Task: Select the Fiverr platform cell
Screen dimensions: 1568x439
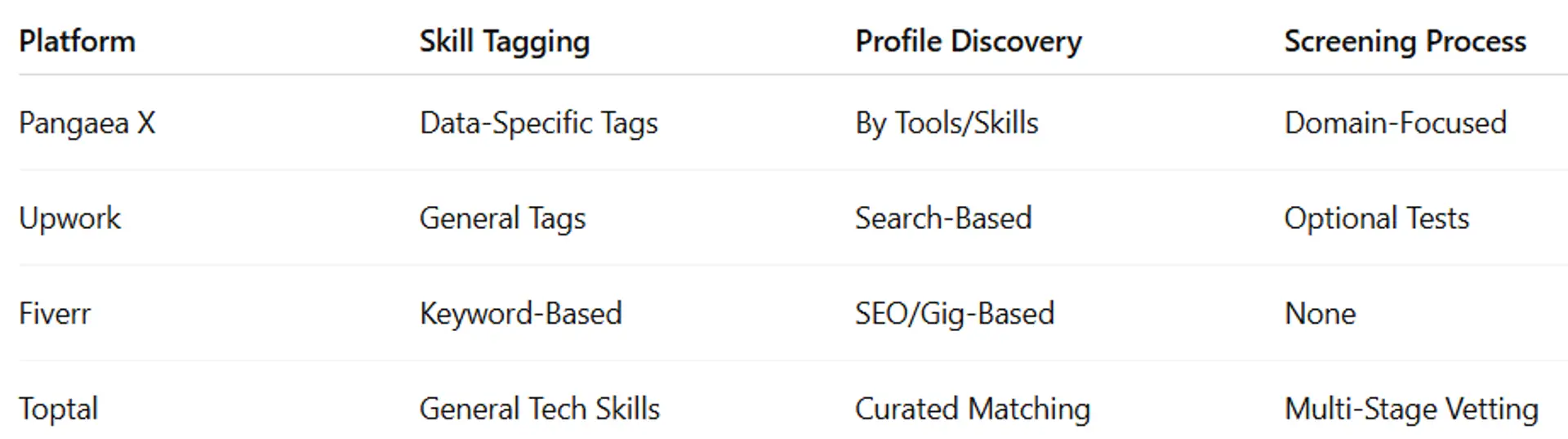Action: [x=55, y=313]
